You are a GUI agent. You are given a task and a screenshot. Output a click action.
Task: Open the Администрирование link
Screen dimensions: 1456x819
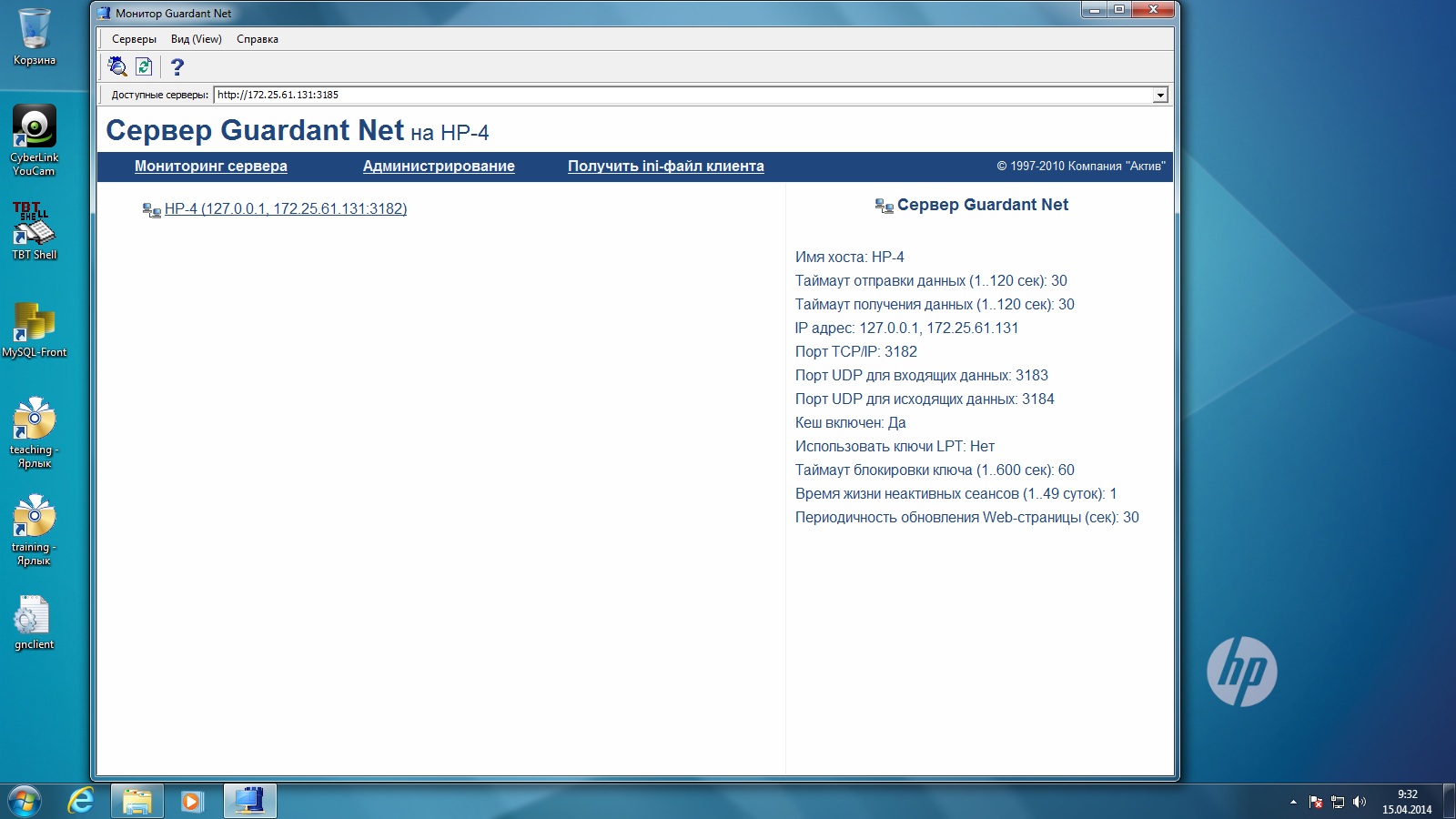pos(439,166)
